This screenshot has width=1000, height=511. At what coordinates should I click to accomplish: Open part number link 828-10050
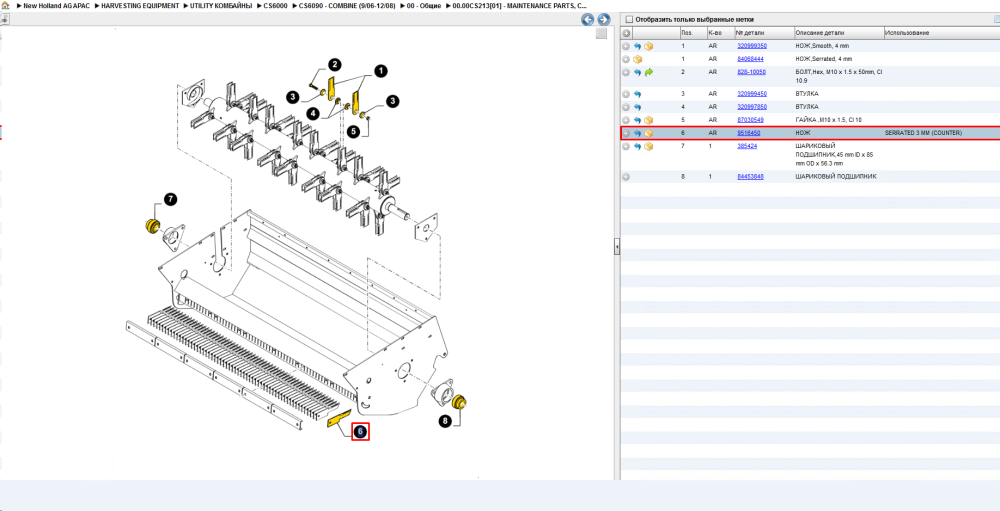tap(751, 72)
